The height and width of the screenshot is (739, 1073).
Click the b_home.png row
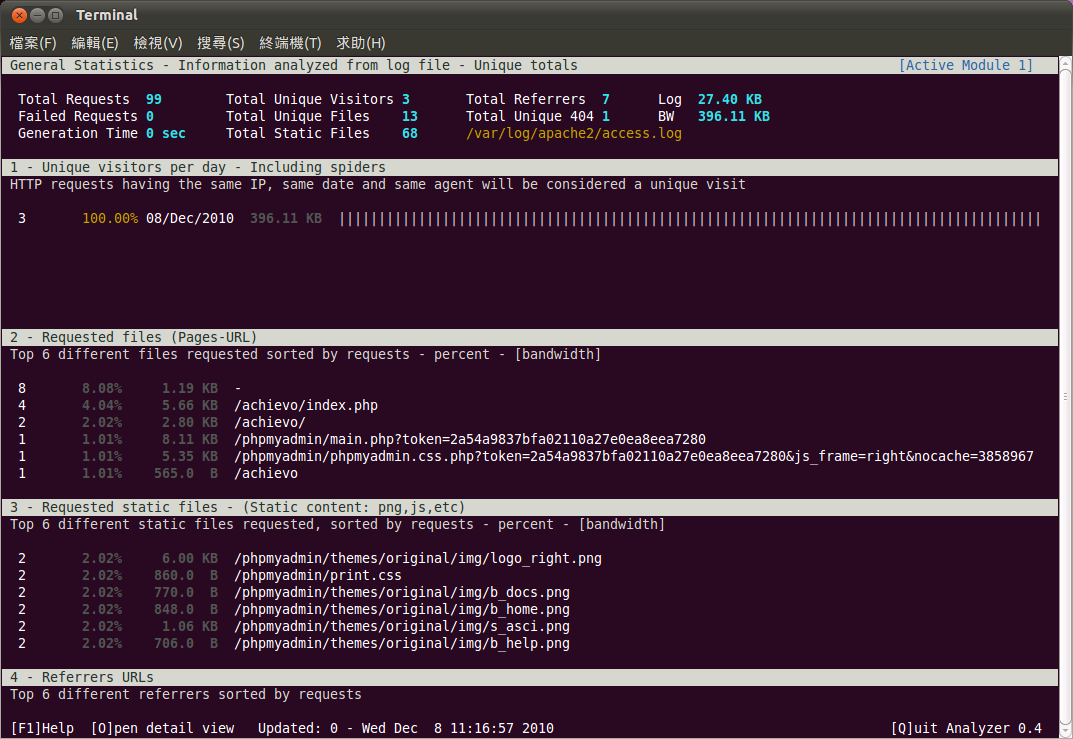[530, 610]
